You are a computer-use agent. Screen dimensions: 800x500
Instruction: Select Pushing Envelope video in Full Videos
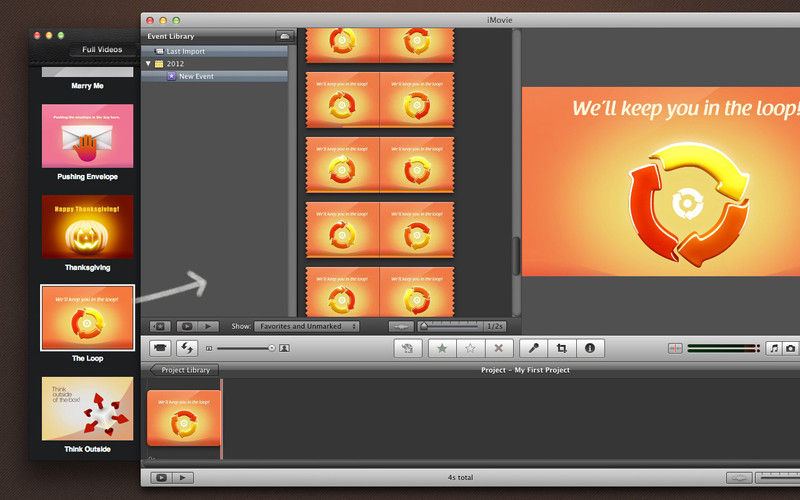click(x=87, y=136)
